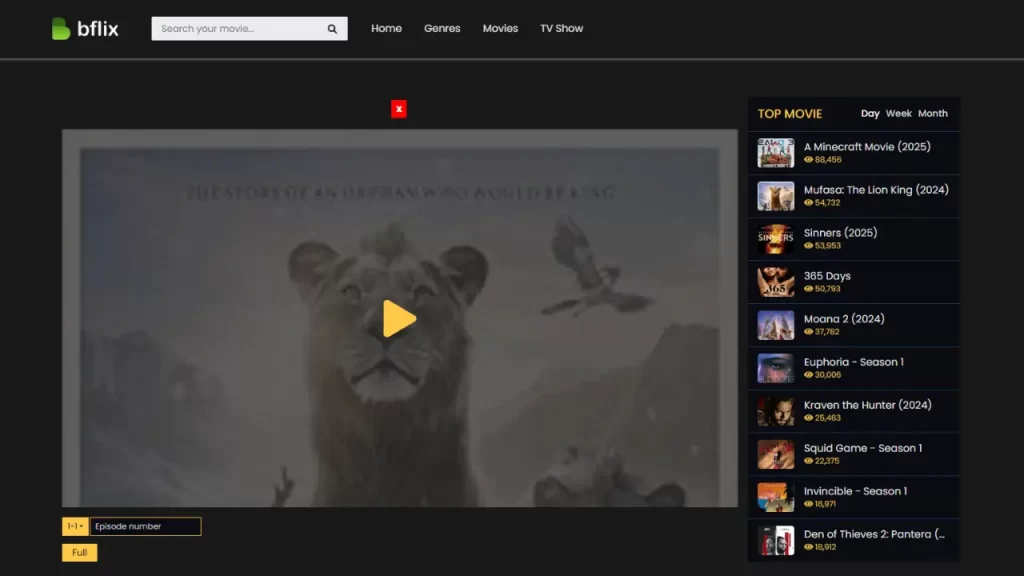Click Euphoria poster thumbnail
The height and width of the screenshot is (576, 1024).
point(776,368)
